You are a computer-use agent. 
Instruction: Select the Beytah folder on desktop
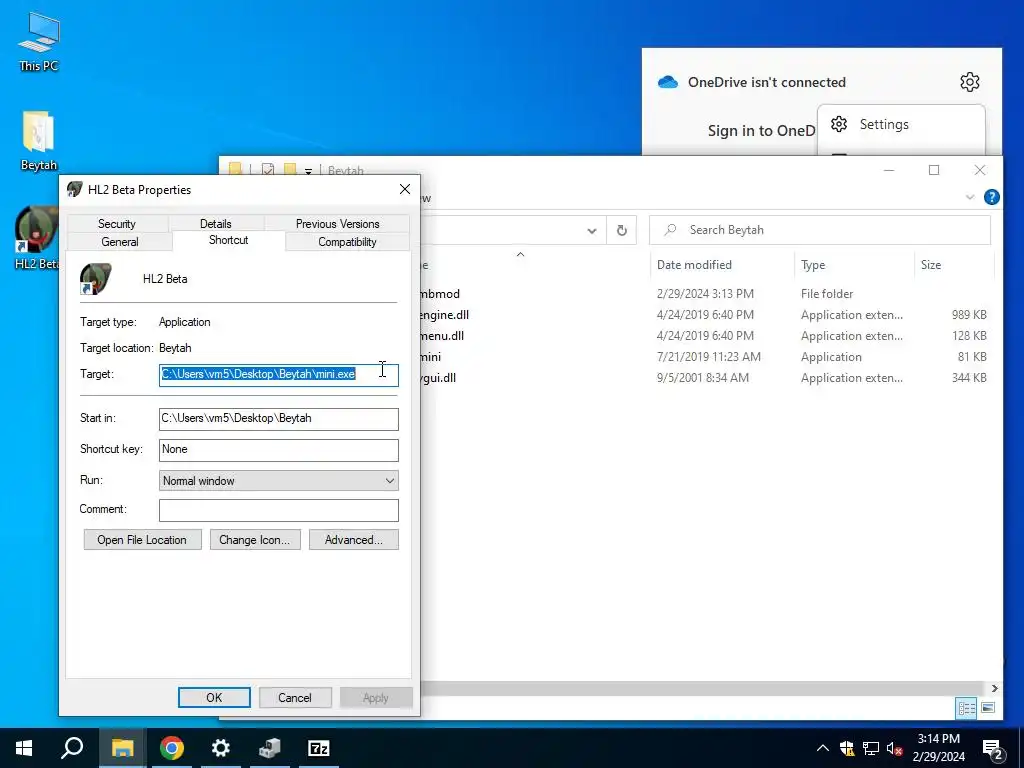click(x=39, y=141)
